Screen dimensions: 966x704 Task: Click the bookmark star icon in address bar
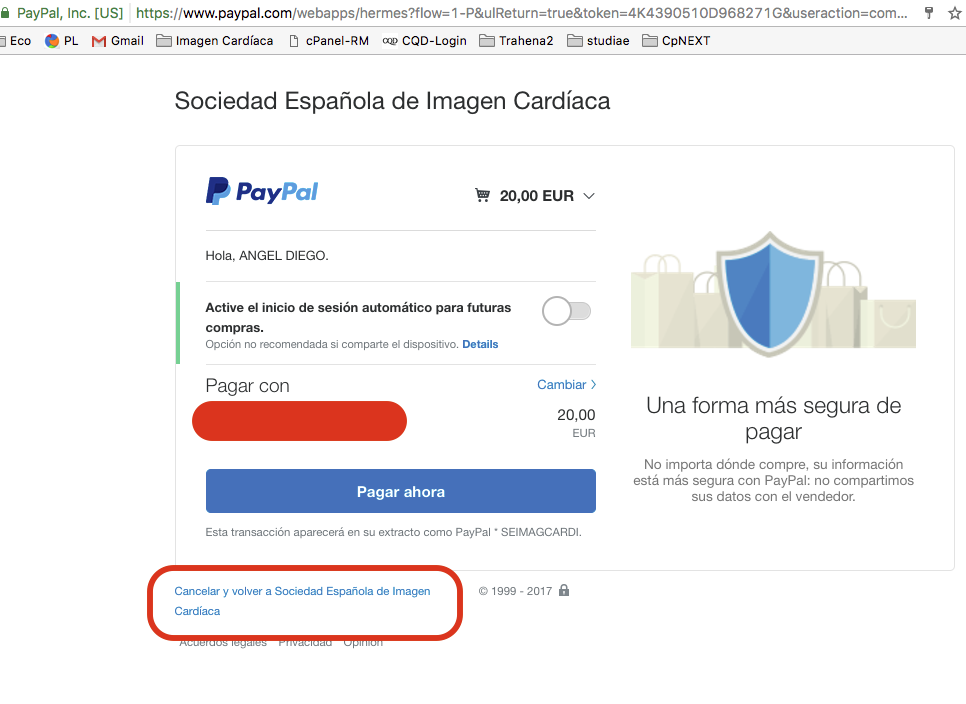954,13
